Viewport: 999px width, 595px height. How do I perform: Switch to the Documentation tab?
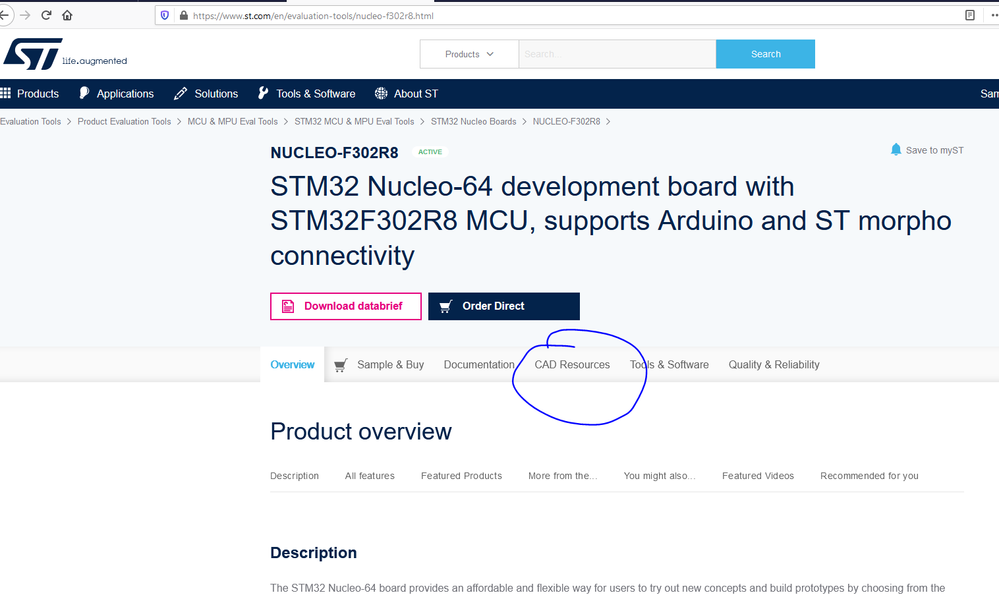[479, 365]
